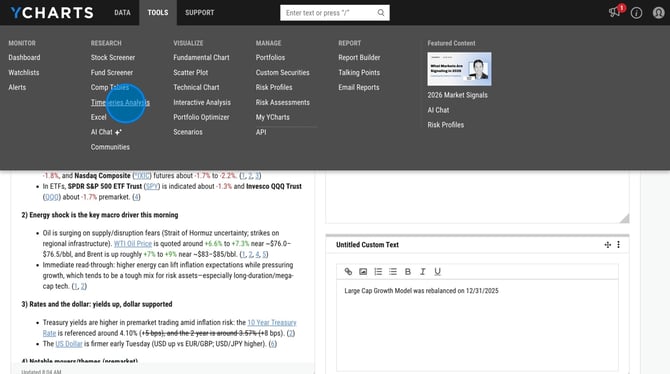Image resolution: width=670 pixels, height=374 pixels.
Task: Click the US Dollar link
Action: pos(69,344)
